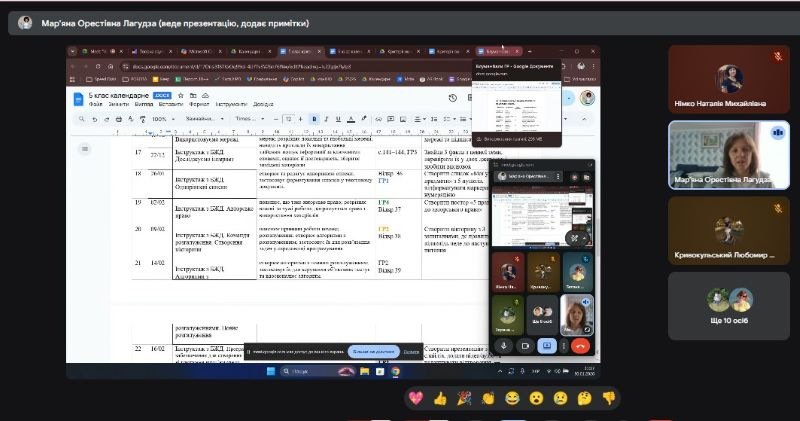Viewport: 800px width, 421px height.
Task: Click Bold icon in Docs toolbar
Action: [313, 119]
